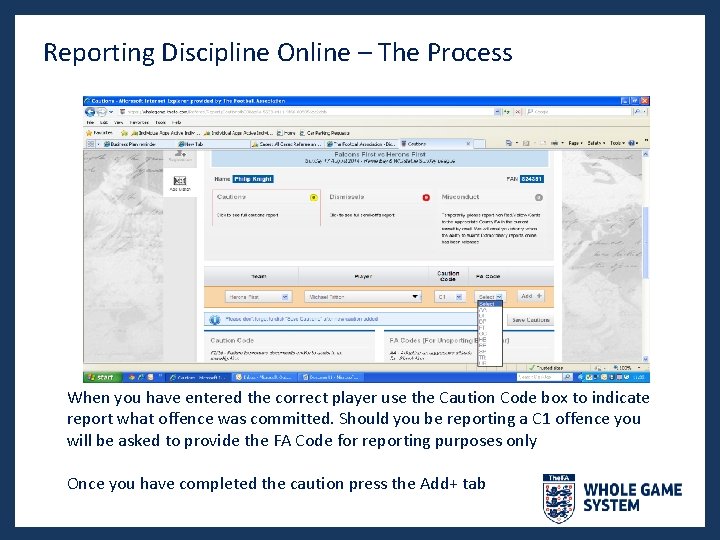
Task: Open the View menu
Action: click(x=118, y=123)
